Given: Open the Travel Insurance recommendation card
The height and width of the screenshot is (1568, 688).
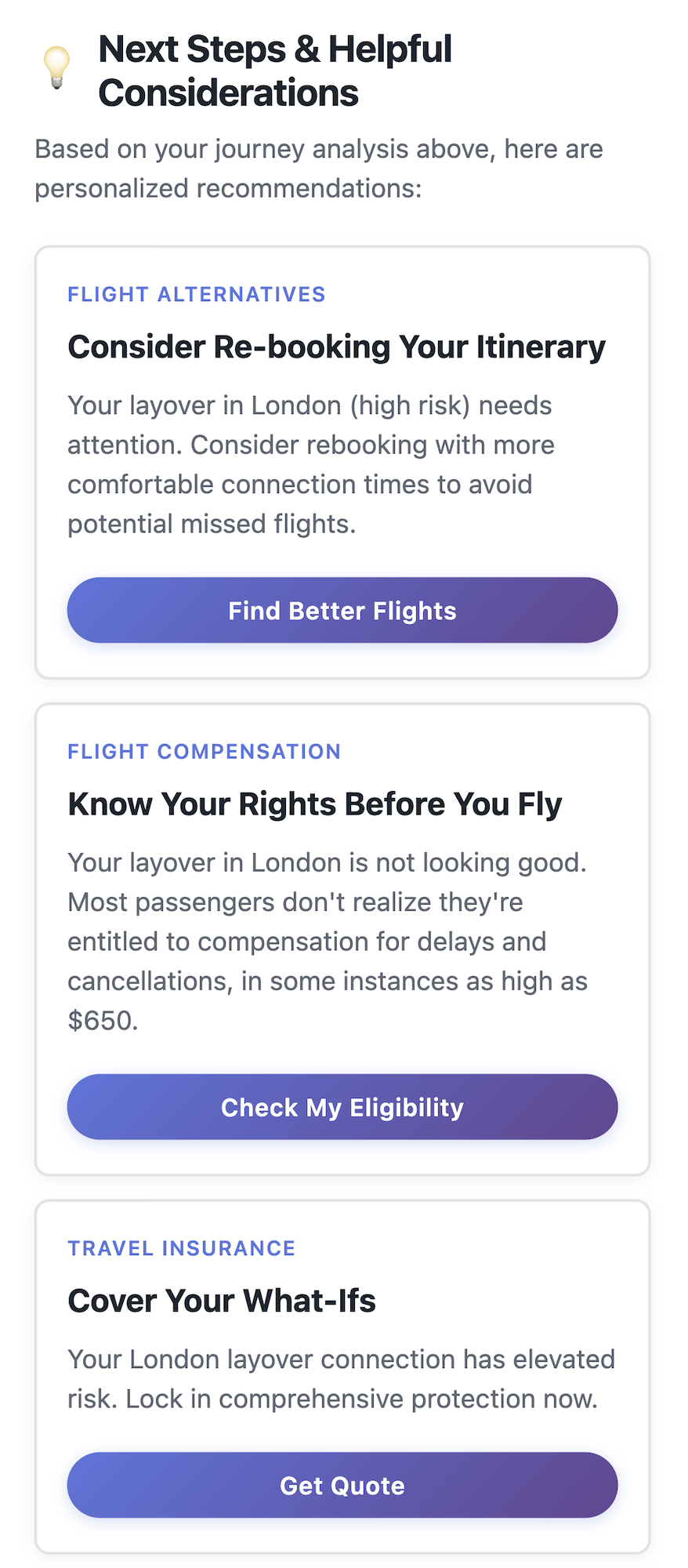Looking at the screenshot, I should click(342, 1377).
